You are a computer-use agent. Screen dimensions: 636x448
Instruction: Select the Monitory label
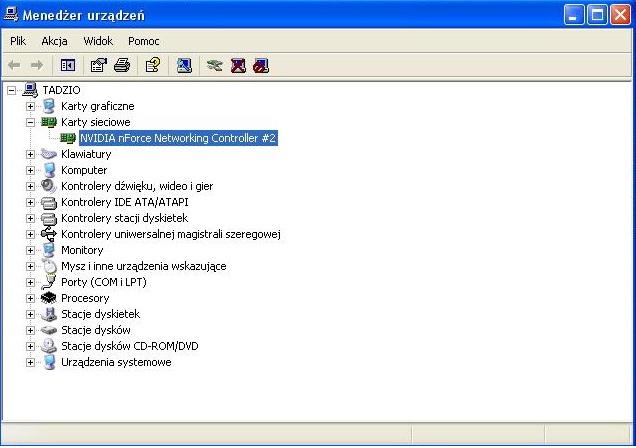click(82, 250)
